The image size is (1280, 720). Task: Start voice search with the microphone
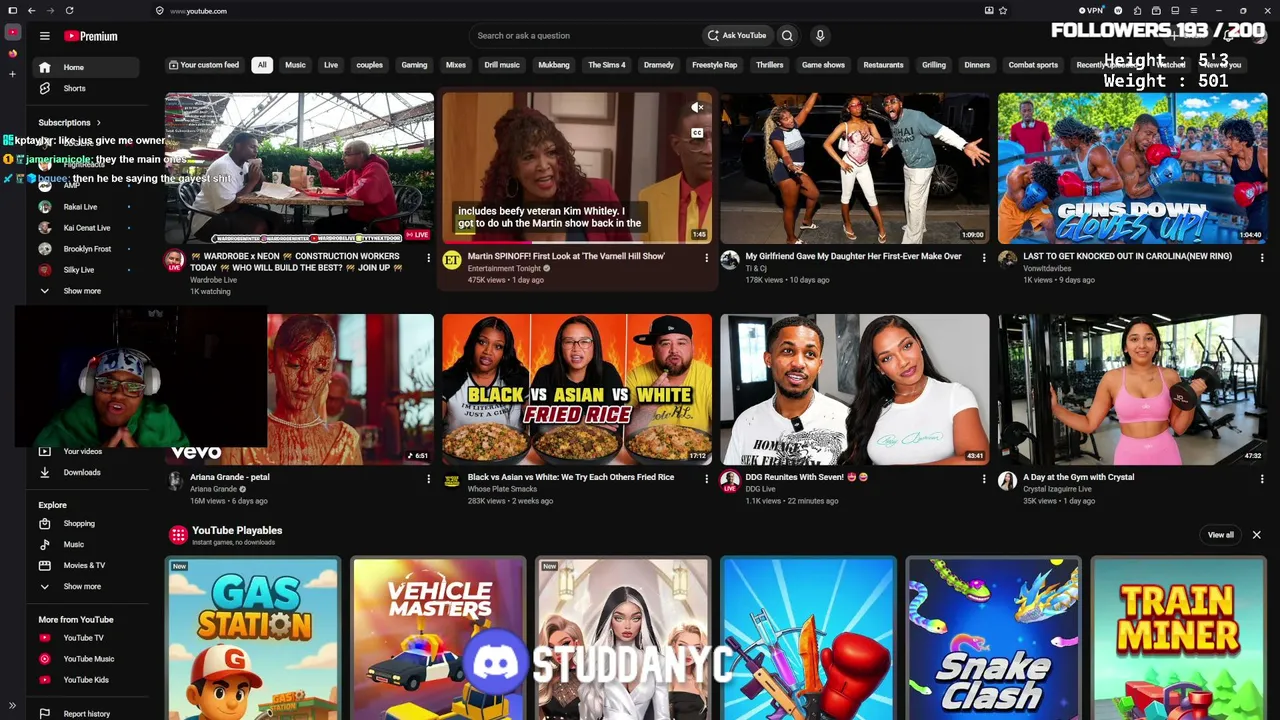click(x=820, y=36)
